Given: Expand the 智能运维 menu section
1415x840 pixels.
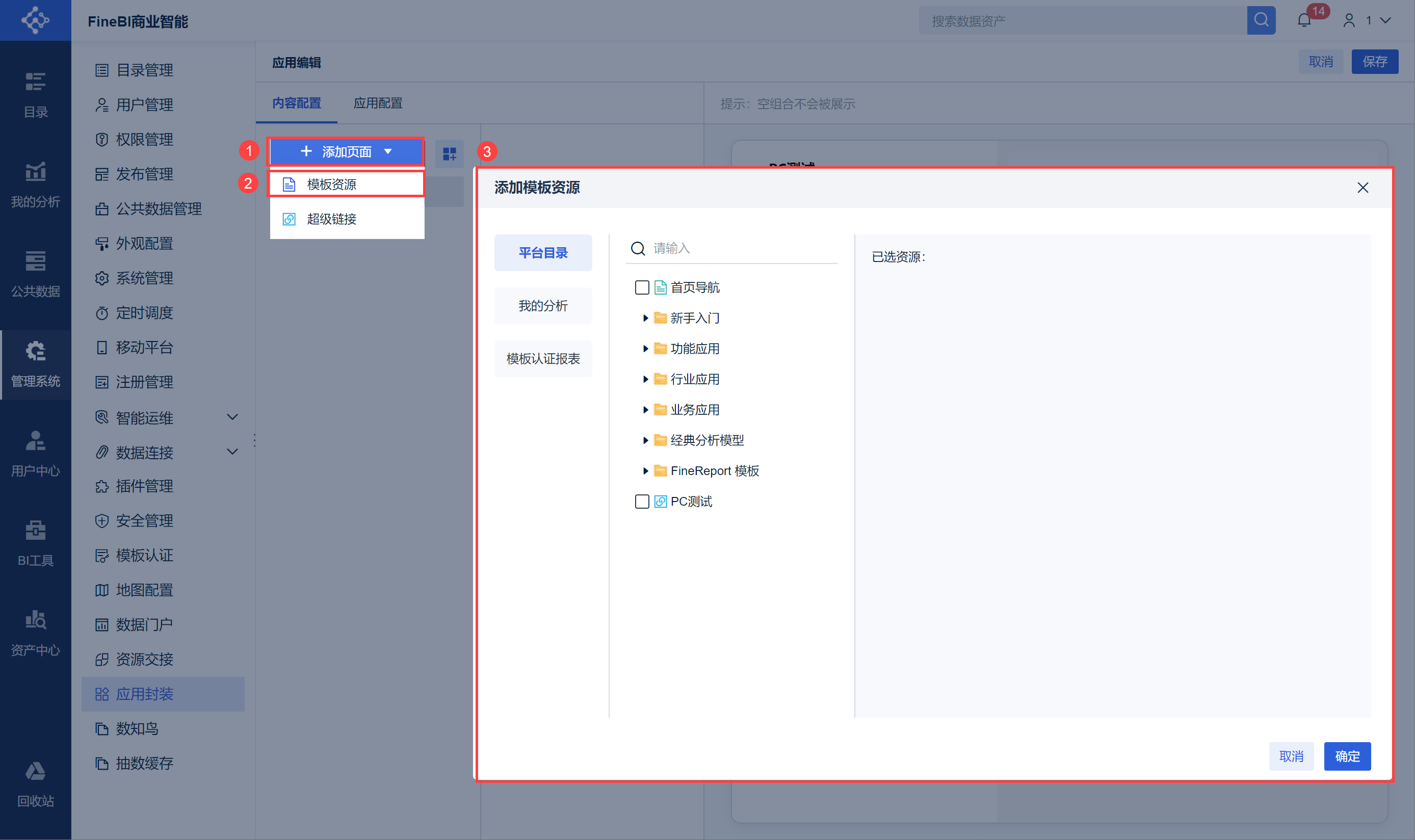Looking at the screenshot, I should 232,418.
